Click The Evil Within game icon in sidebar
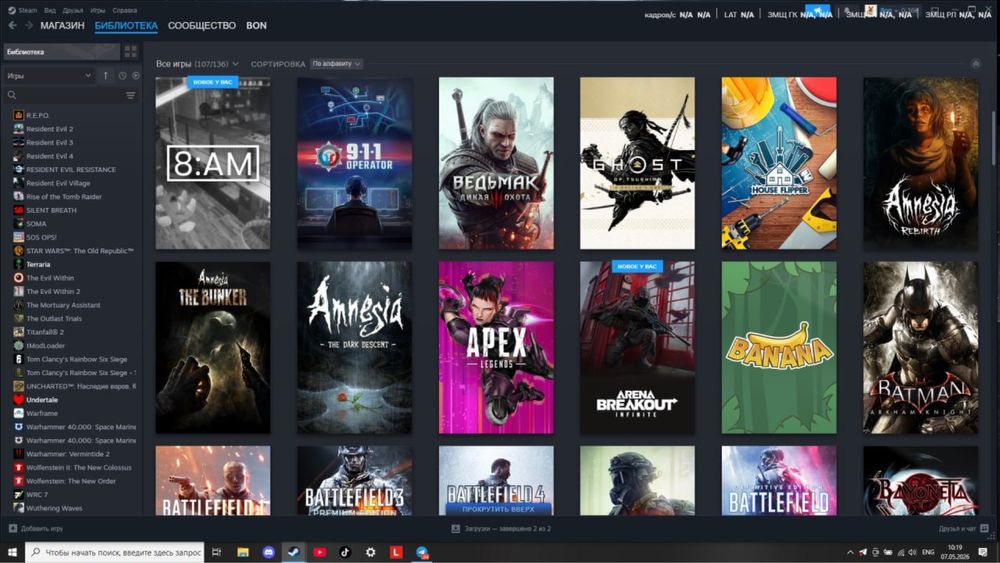 pyautogui.click(x=18, y=278)
